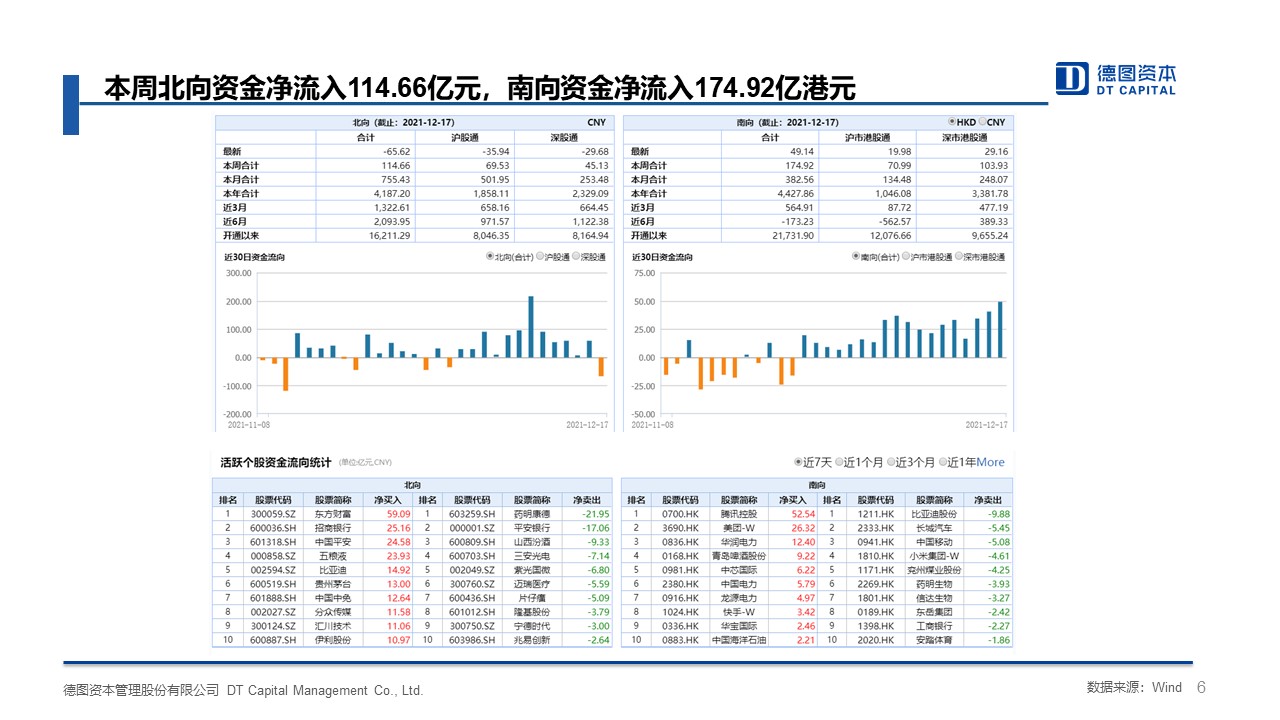Viewport: 1280px width, 720px height.
Task: Click stock name 小米集团-W
Action: click(x=935, y=556)
